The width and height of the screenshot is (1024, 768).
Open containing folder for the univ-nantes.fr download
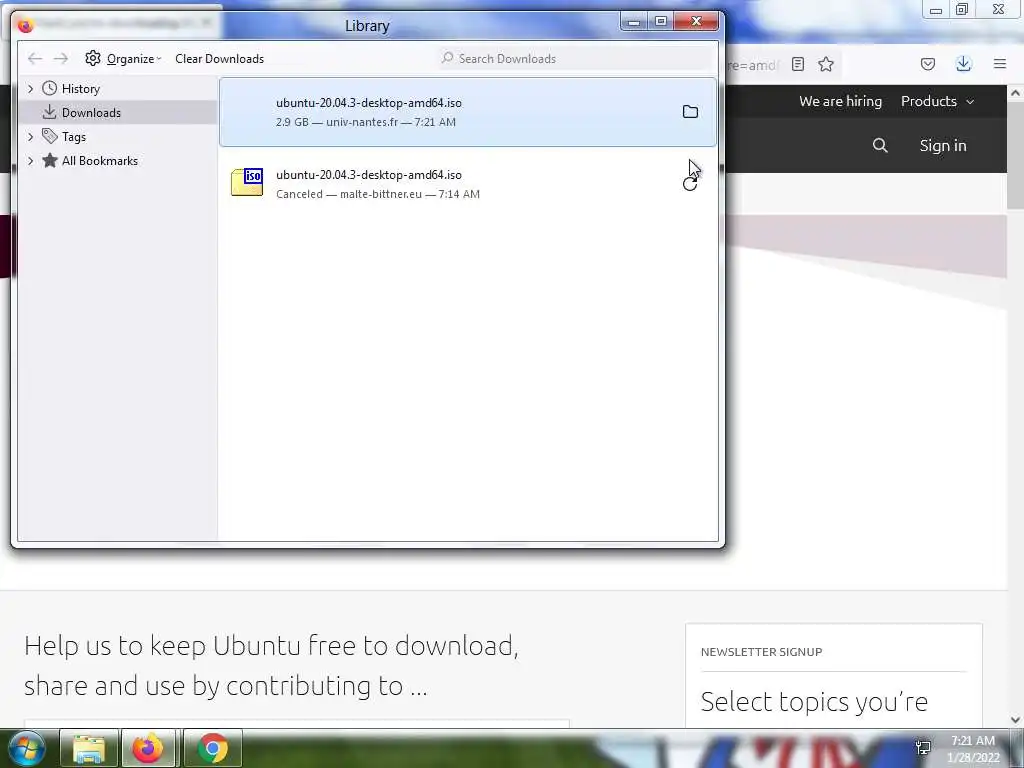pos(690,112)
